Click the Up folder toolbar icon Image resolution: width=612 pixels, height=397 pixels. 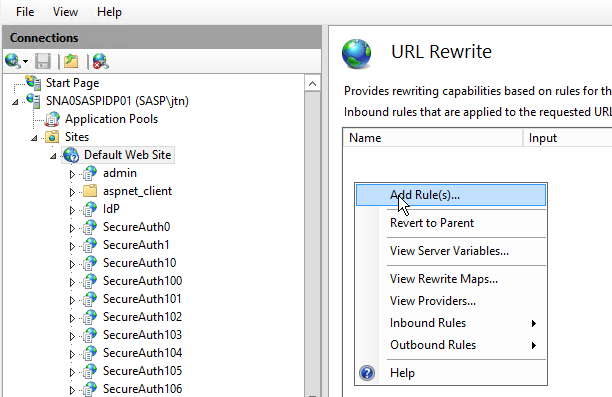click(x=71, y=61)
